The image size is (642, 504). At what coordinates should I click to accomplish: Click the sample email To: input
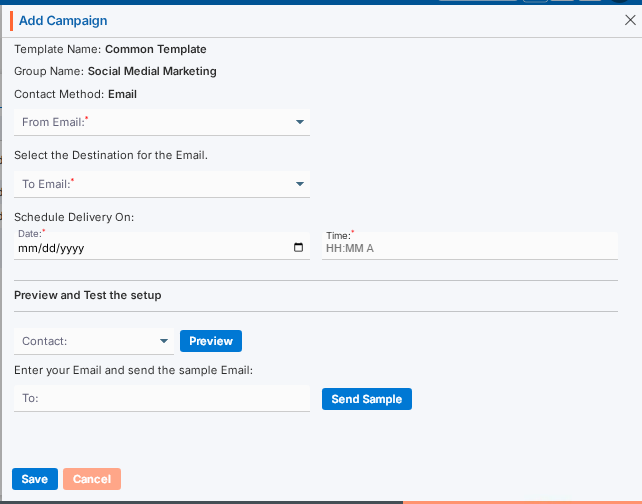(162, 398)
